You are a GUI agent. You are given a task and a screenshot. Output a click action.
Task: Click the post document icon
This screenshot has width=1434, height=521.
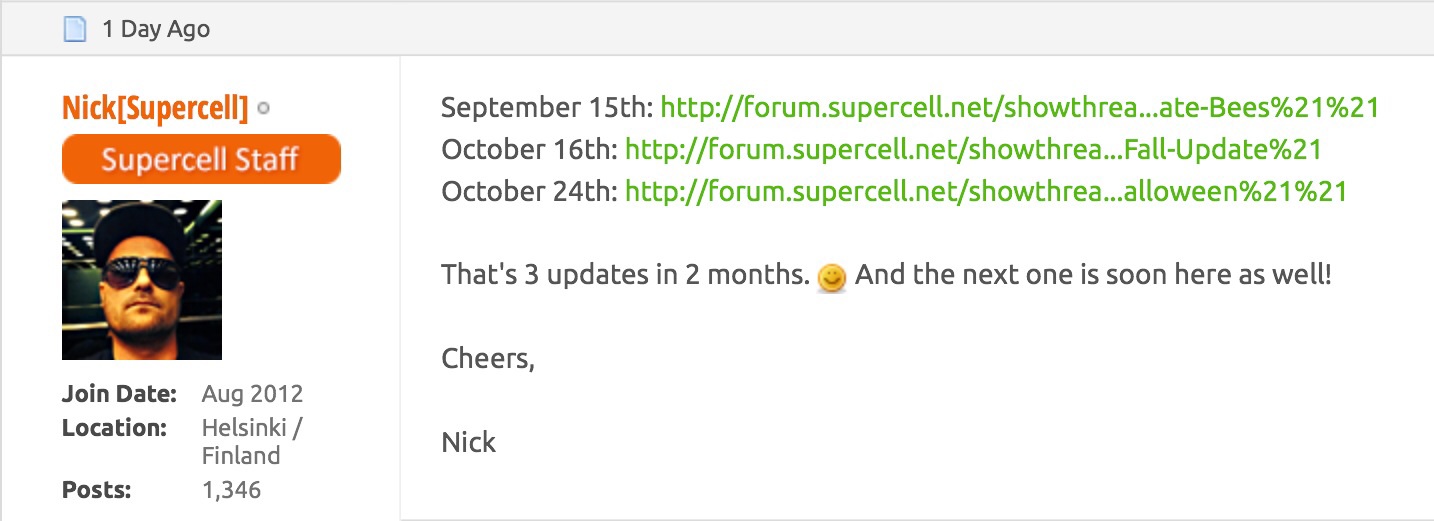75,29
